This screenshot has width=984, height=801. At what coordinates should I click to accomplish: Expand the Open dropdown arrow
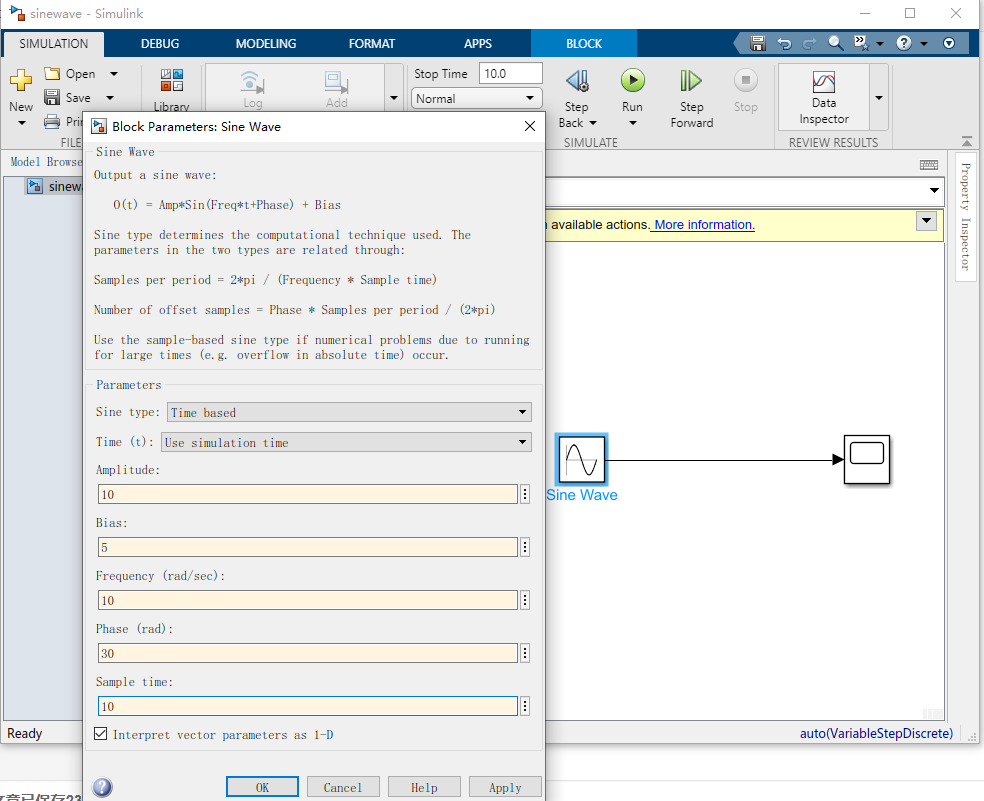[114, 73]
